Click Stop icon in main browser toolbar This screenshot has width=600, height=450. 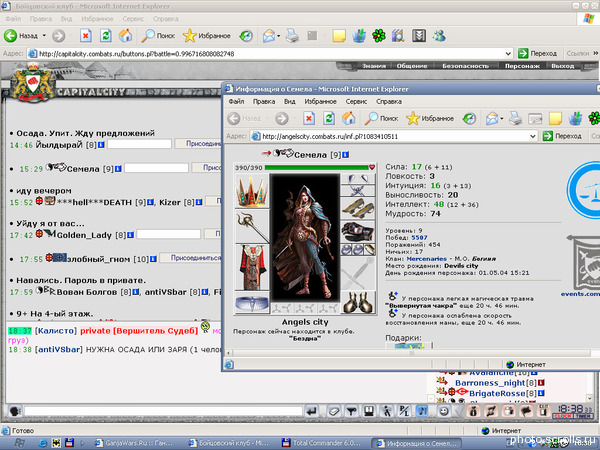click(86, 36)
